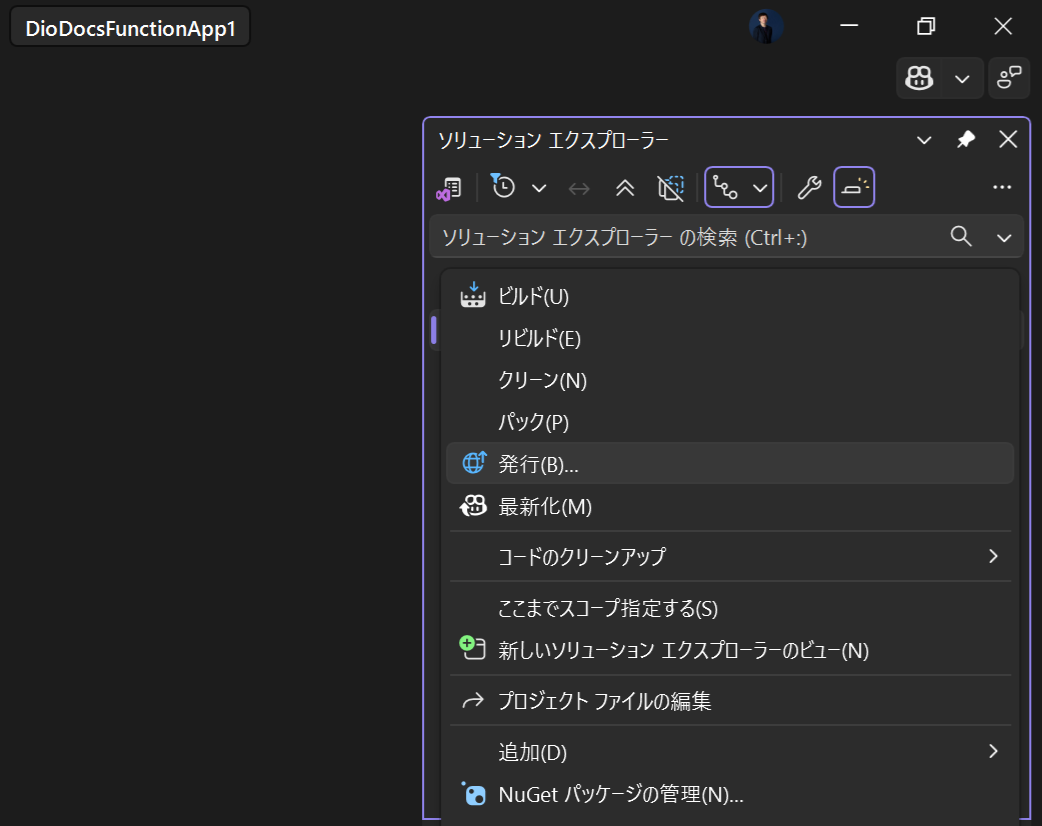The width and height of the screenshot is (1042, 826).
Task: Open Solution Explorer window position dropdown
Action: click(924, 140)
